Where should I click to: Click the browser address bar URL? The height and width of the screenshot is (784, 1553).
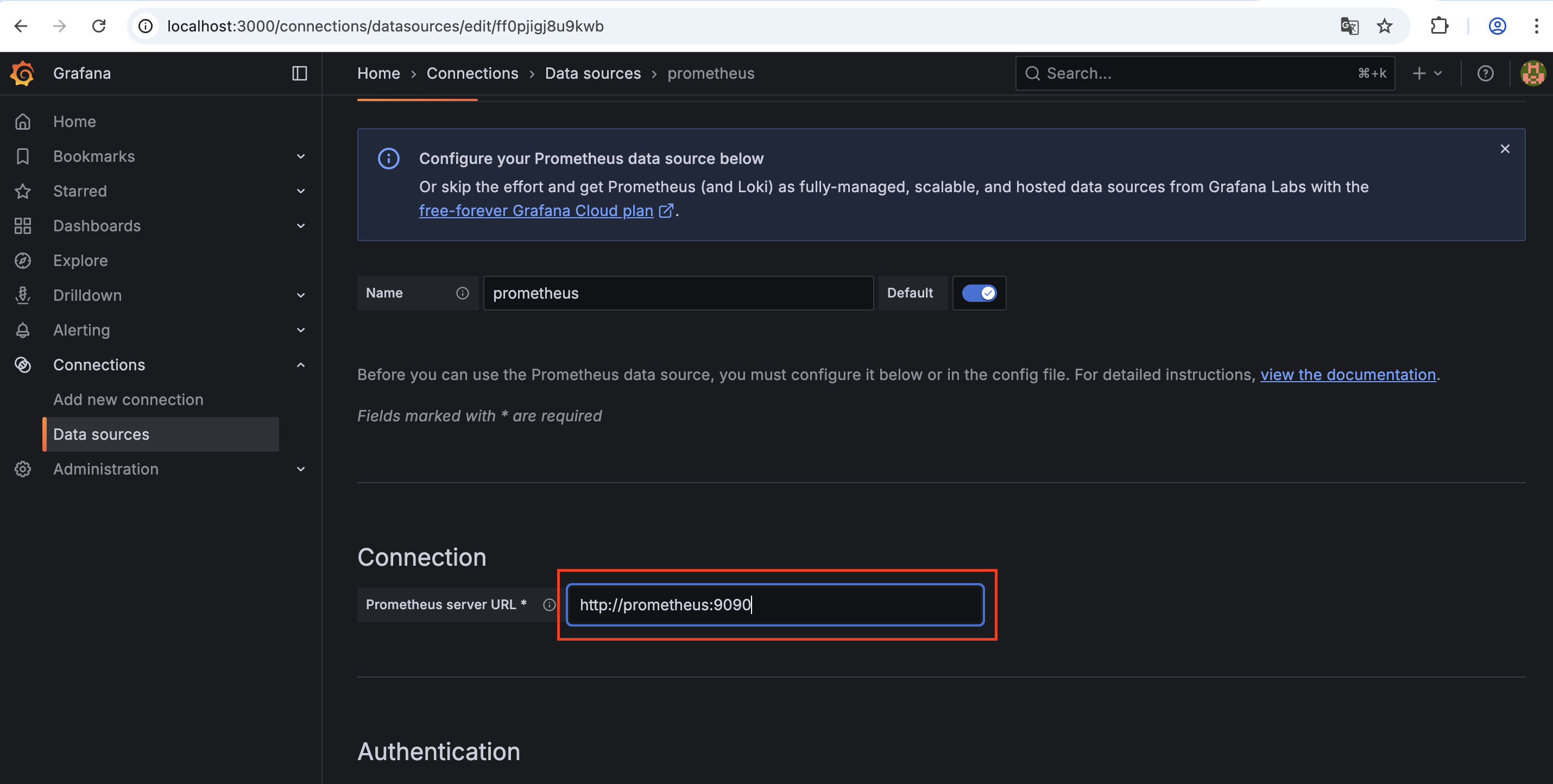[386, 26]
